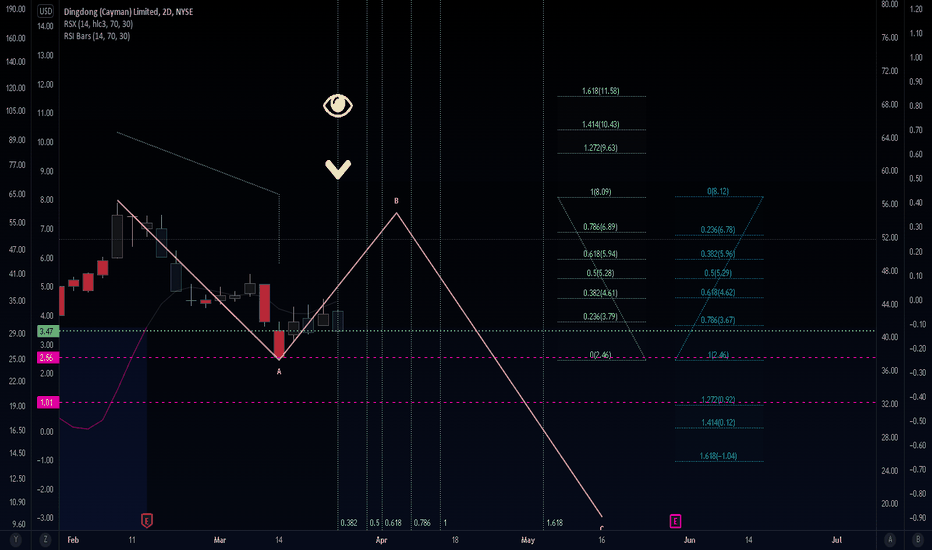Click the A auto-scale button

click(890, 540)
